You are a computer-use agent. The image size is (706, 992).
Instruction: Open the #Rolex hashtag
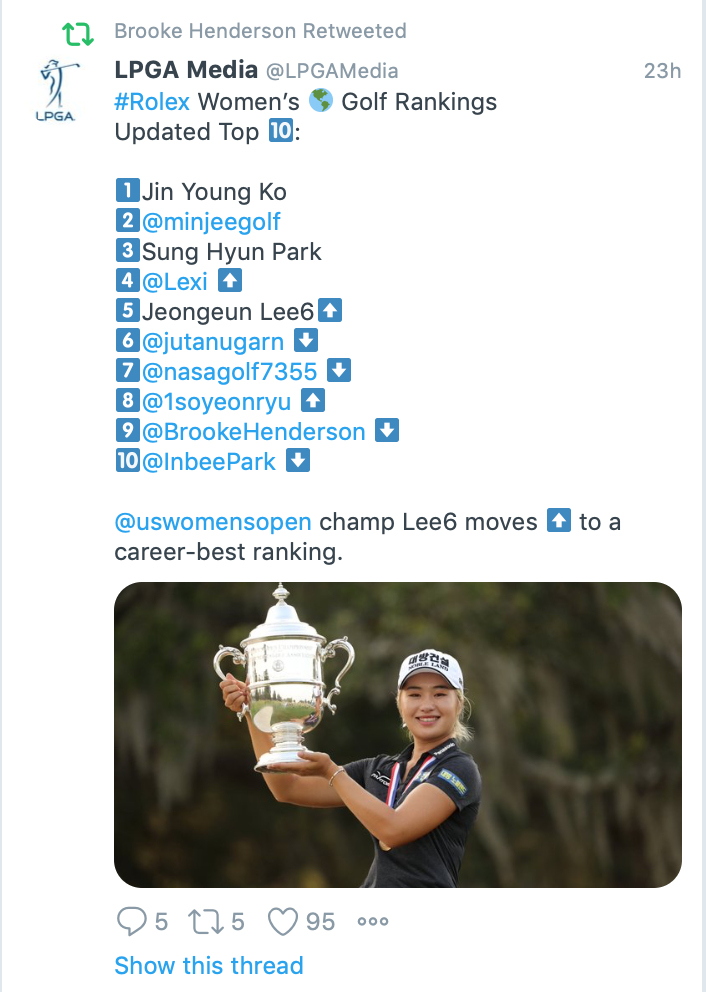(152, 102)
